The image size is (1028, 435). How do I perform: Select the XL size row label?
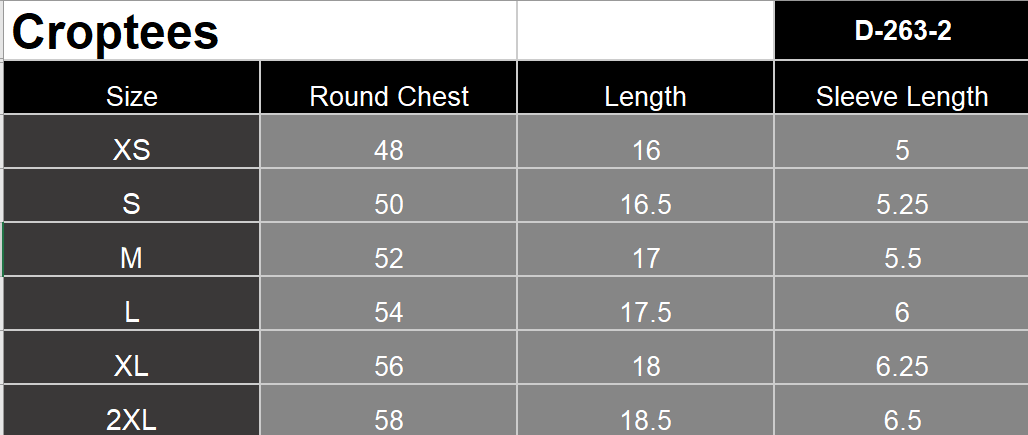pos(132,366)
